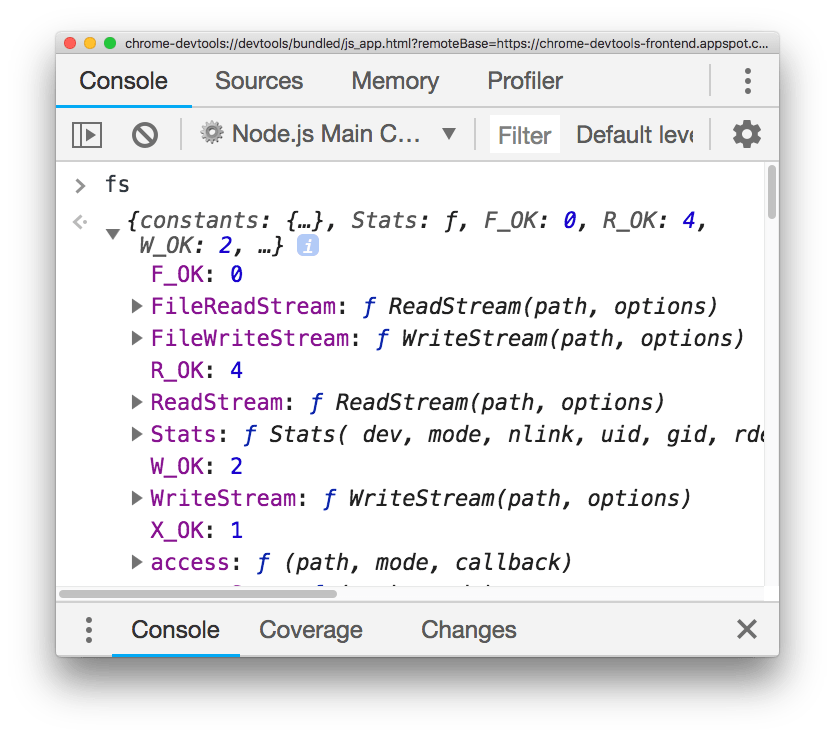Click the info badge next to the object
This screenshot has height=737, width=835.
pyautogui.click(x=306, y=244)
